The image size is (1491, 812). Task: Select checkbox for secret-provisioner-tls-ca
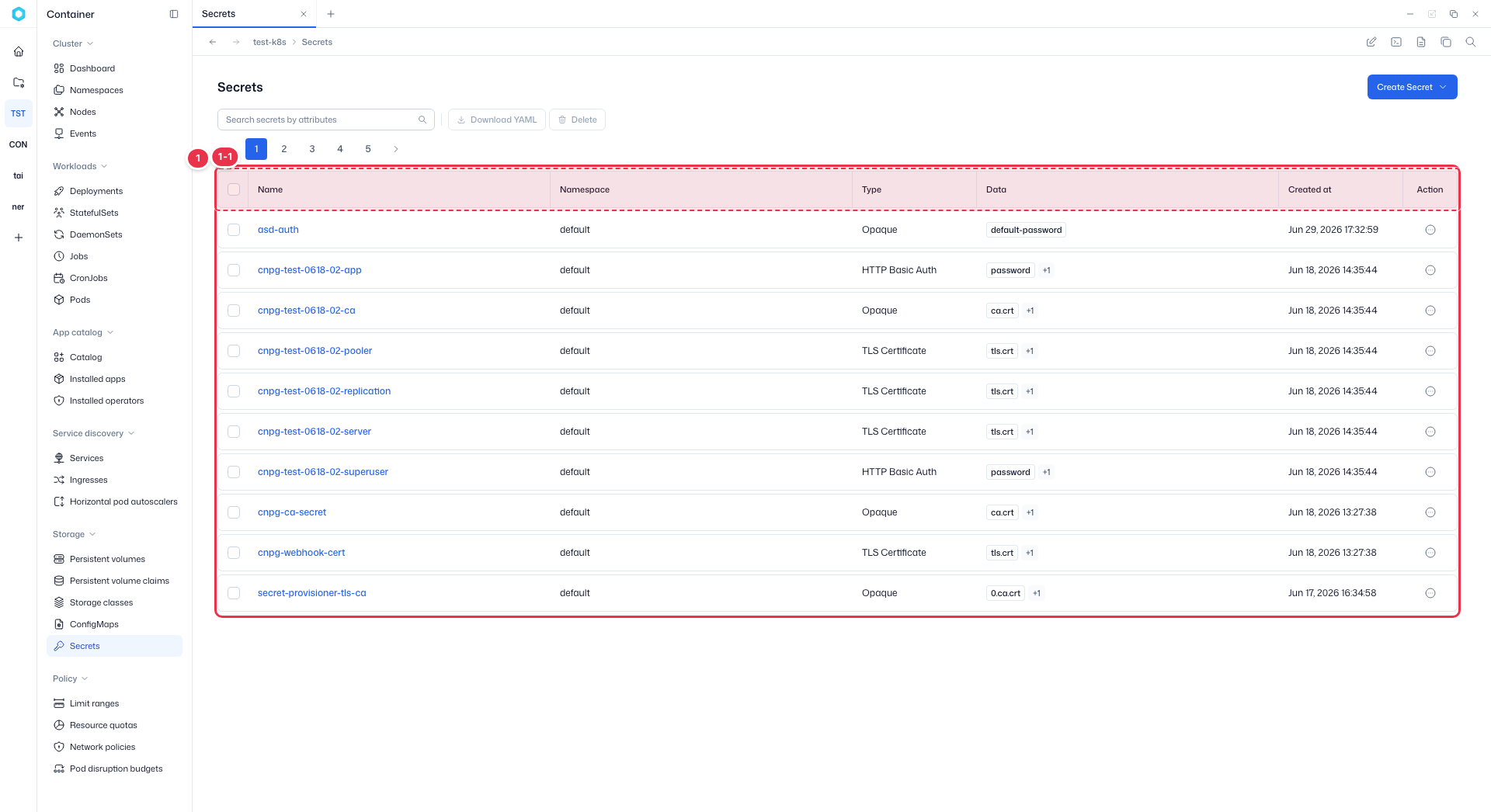[234, 593]
